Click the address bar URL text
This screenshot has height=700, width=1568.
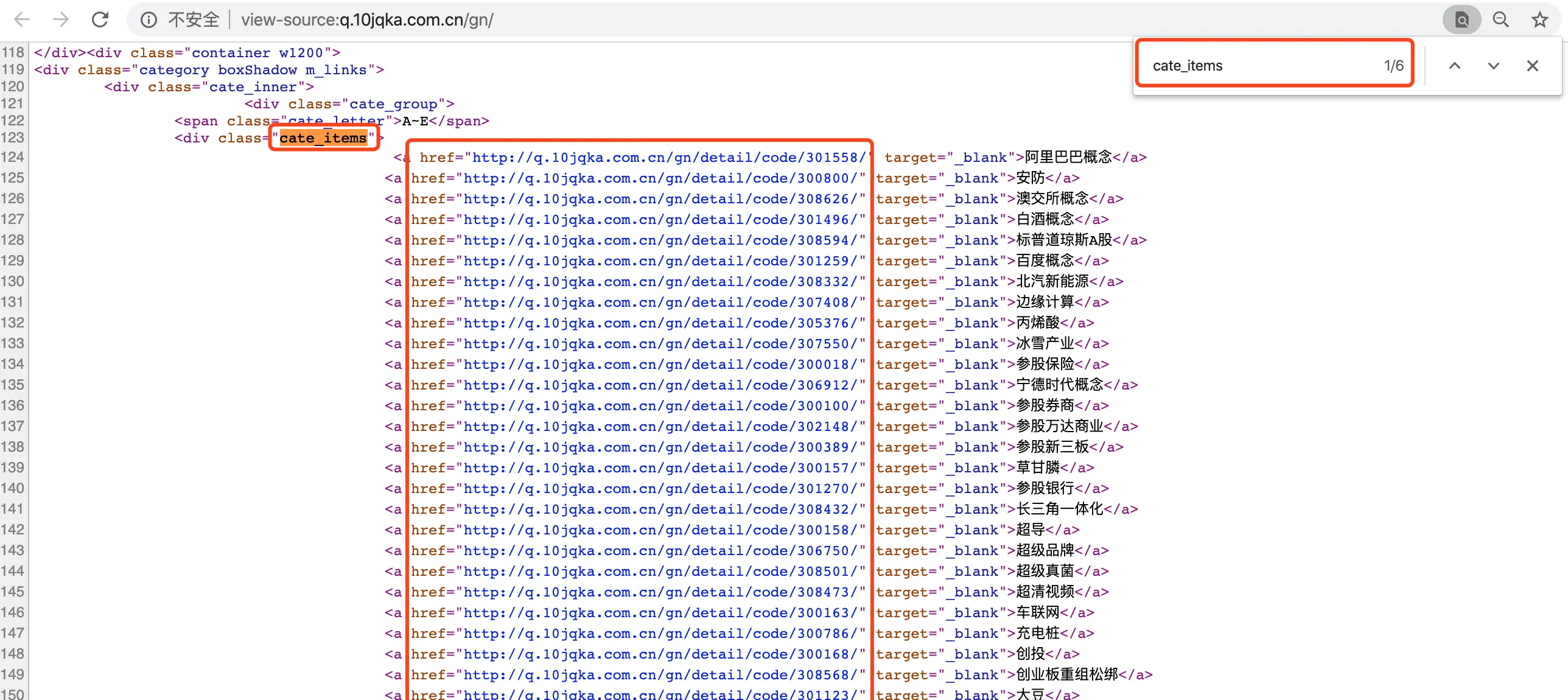tap(367, 20)
